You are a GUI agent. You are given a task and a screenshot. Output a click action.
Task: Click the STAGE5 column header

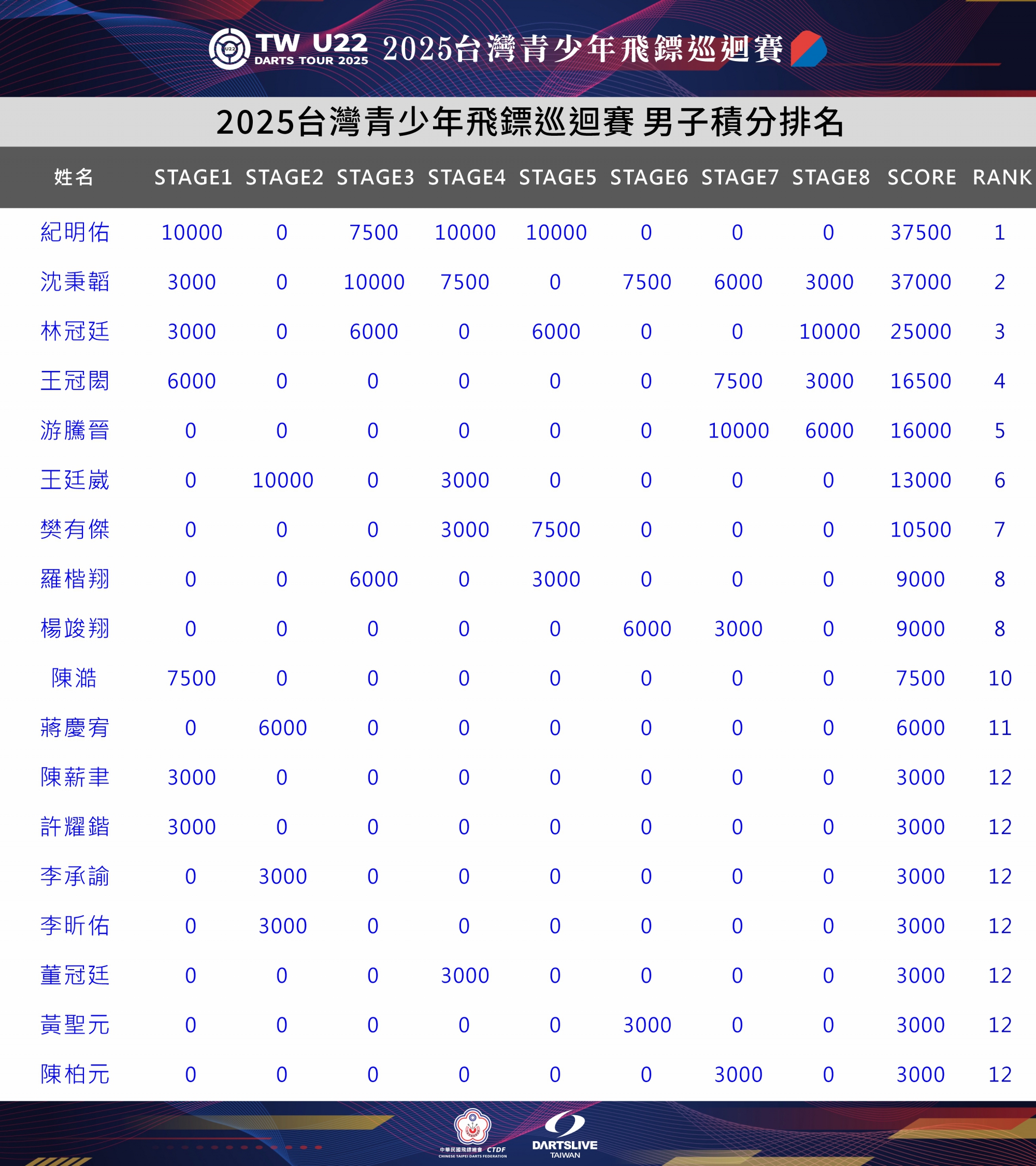557,177
